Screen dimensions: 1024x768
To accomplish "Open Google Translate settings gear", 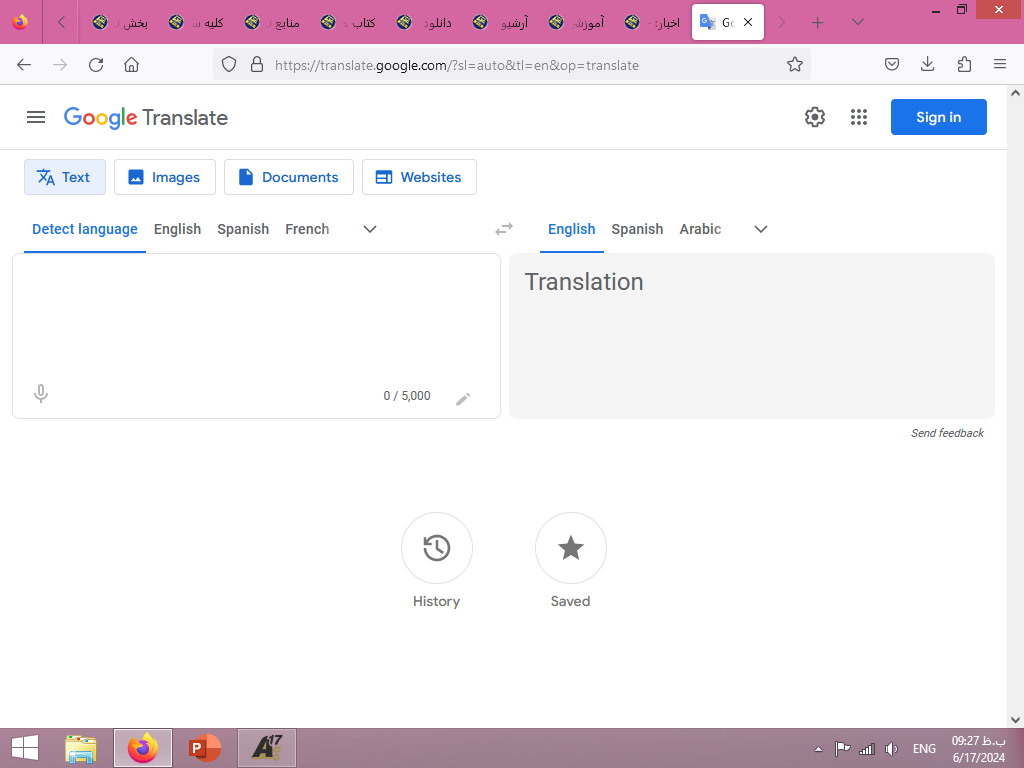I will (x=814, y=118).
